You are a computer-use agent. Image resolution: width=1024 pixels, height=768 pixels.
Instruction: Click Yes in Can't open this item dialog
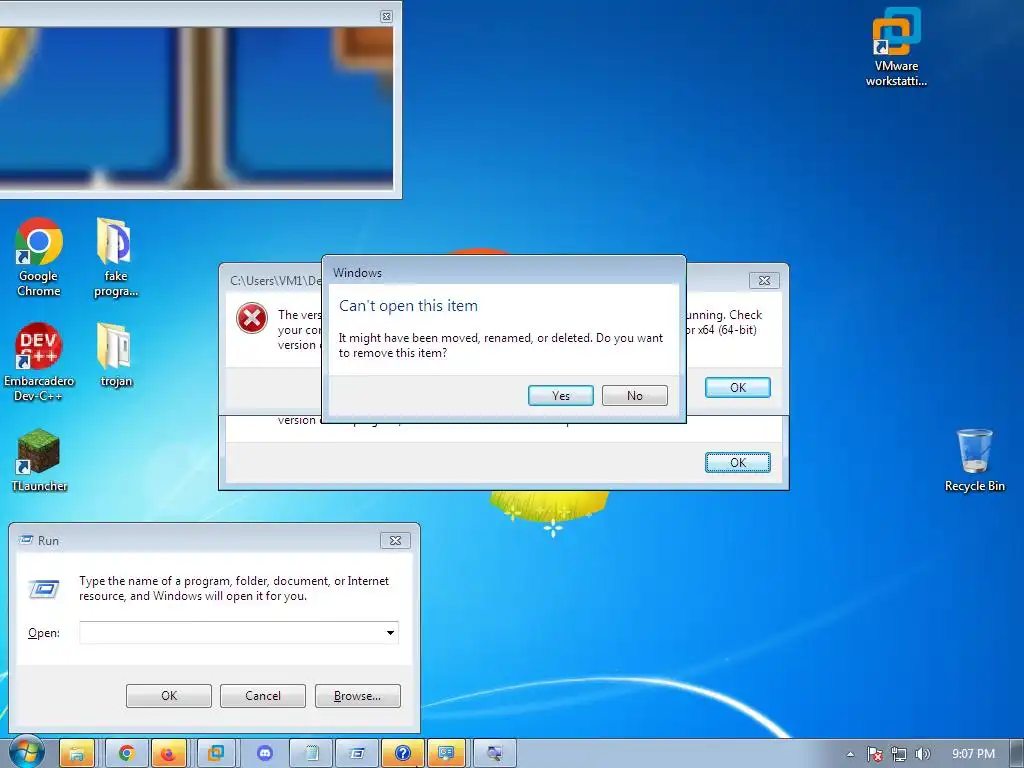[560, 395]
